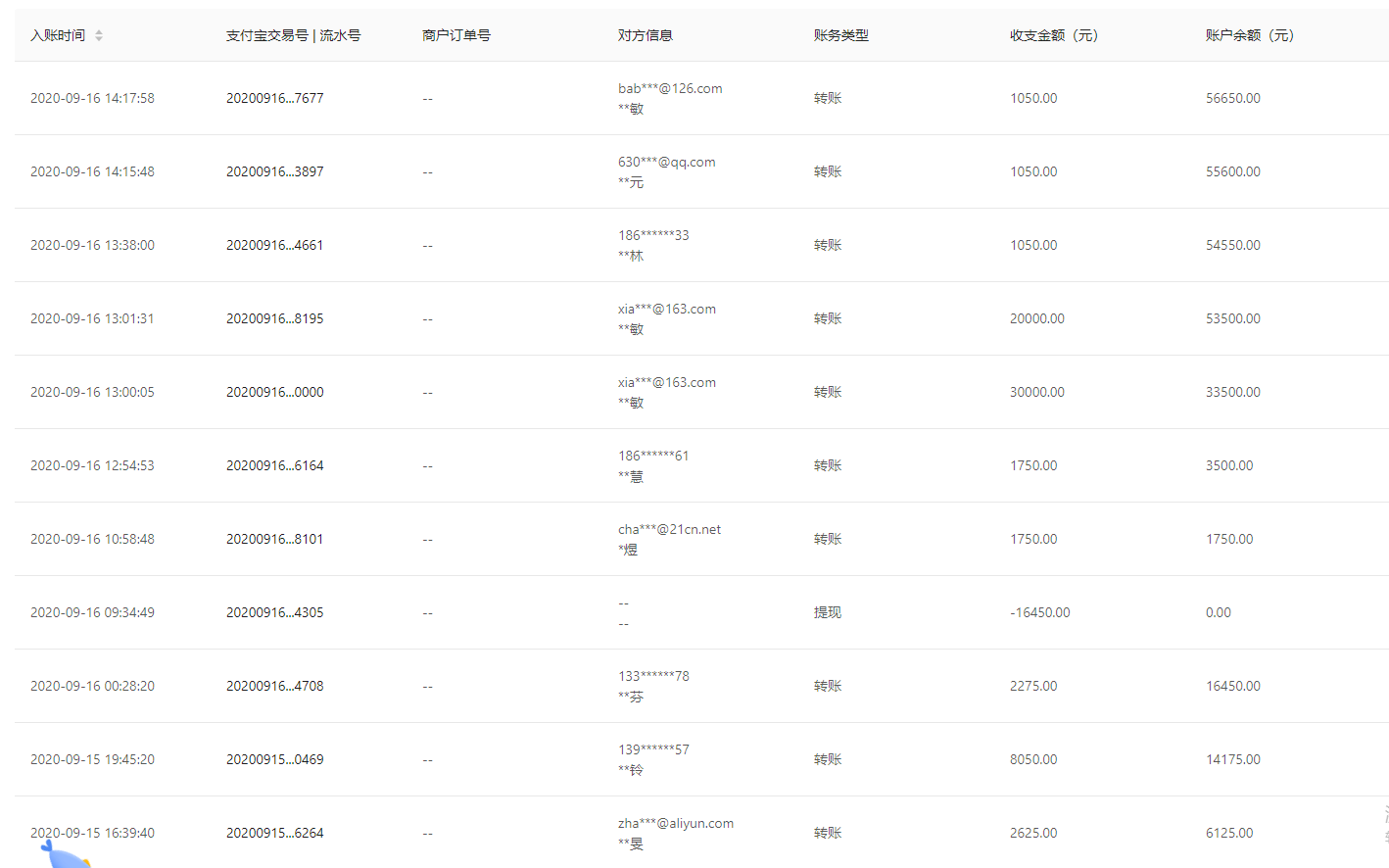The height and width of the screenshot is (868, 1389).
Task: Click the 账户余额（元） column header
Action: coord(1249,35)
